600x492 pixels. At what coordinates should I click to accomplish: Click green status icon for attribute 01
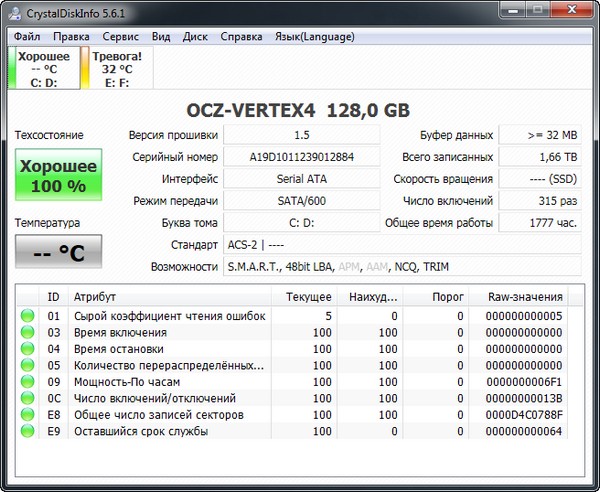pyautogui.click(x=27, y=316)
